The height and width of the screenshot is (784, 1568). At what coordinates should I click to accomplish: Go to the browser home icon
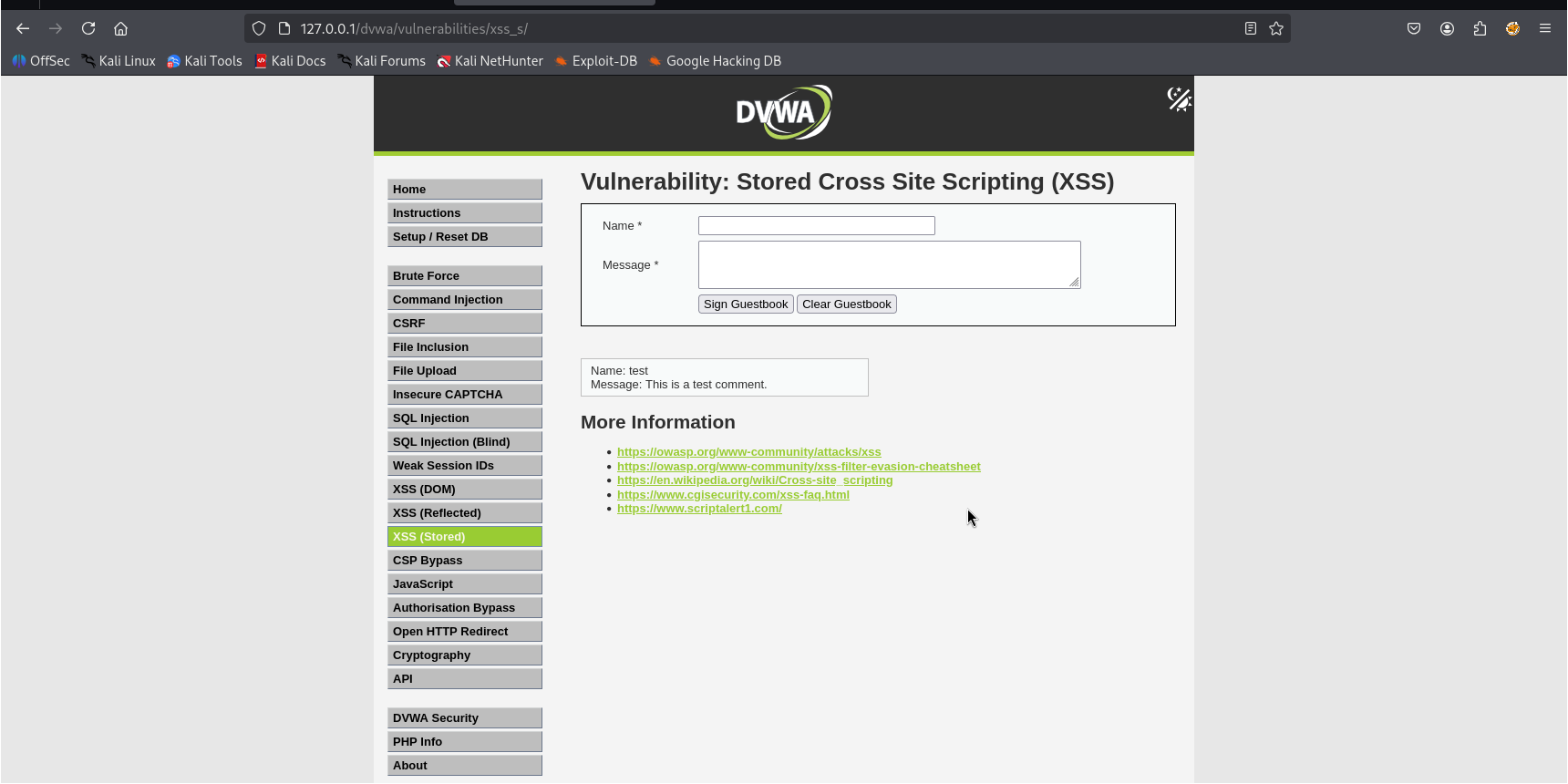(x=120, y=28)
